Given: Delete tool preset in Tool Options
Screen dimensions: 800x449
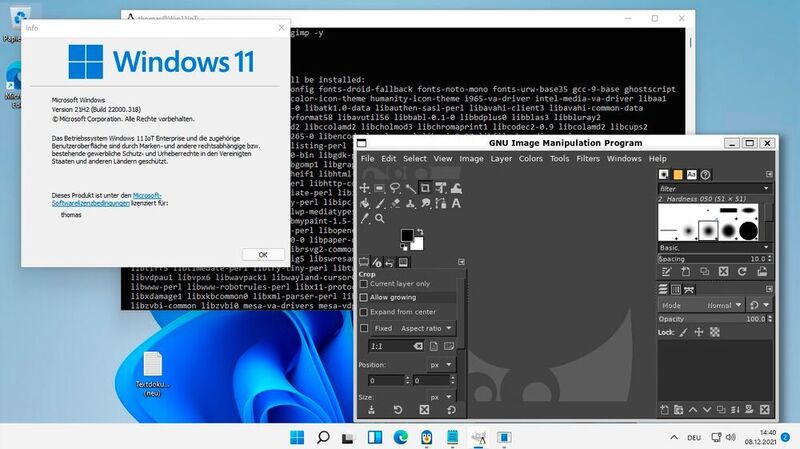Looking at the screenshot, I should pos(424,410).
